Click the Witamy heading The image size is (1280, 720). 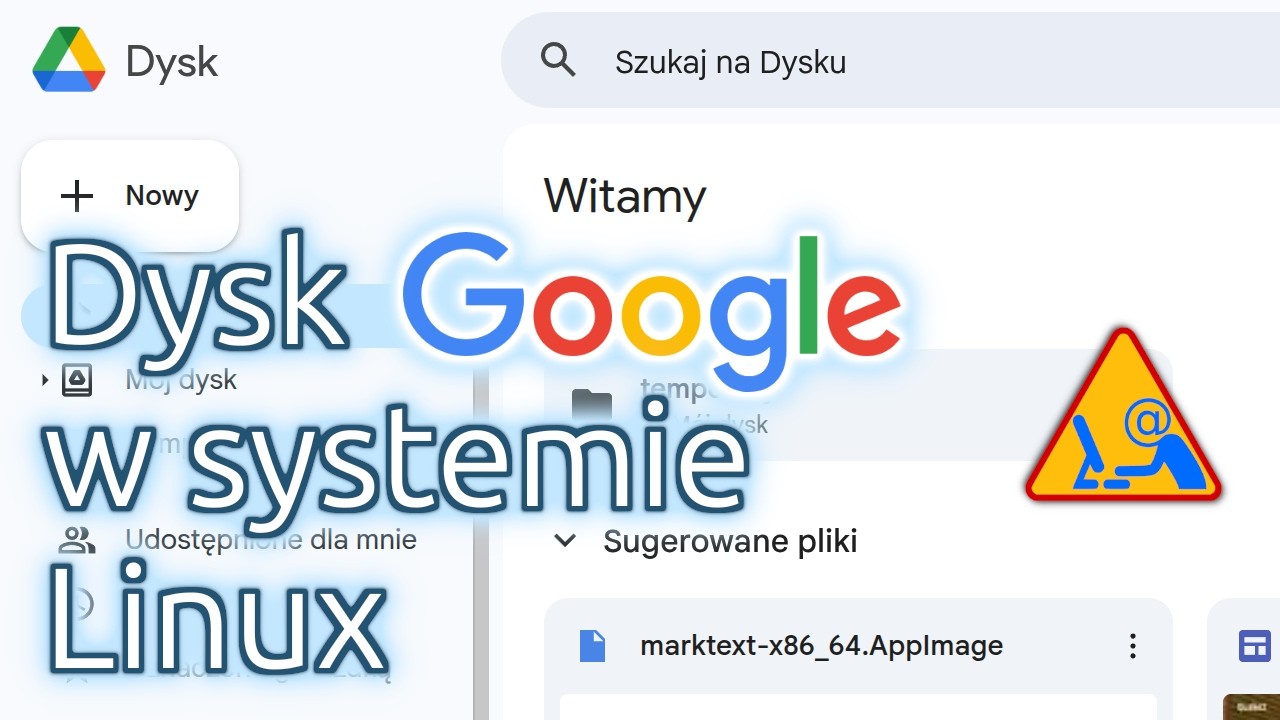click(625, 196)
